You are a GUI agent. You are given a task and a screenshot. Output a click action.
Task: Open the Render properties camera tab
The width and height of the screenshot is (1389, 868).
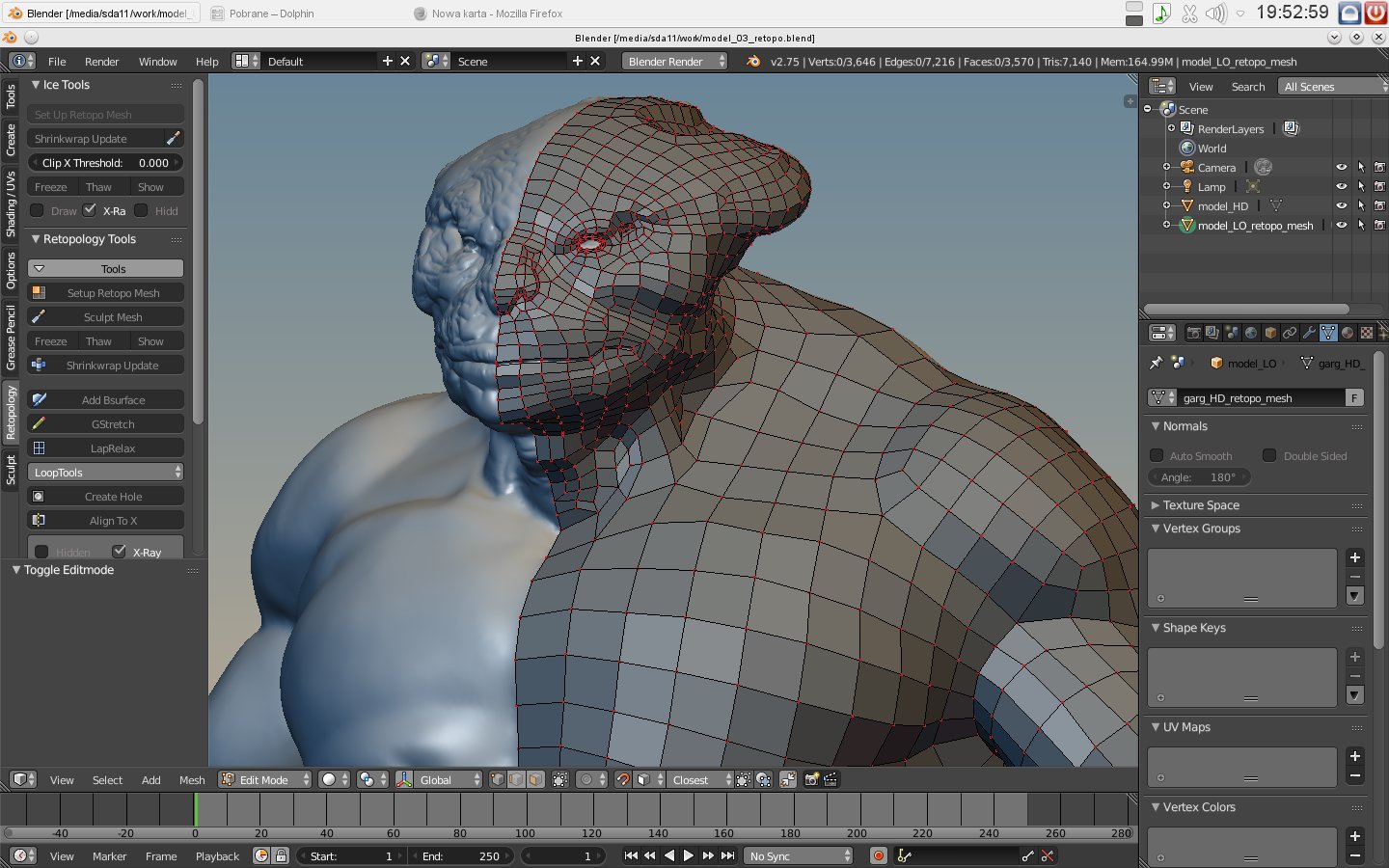(1193, 333)
